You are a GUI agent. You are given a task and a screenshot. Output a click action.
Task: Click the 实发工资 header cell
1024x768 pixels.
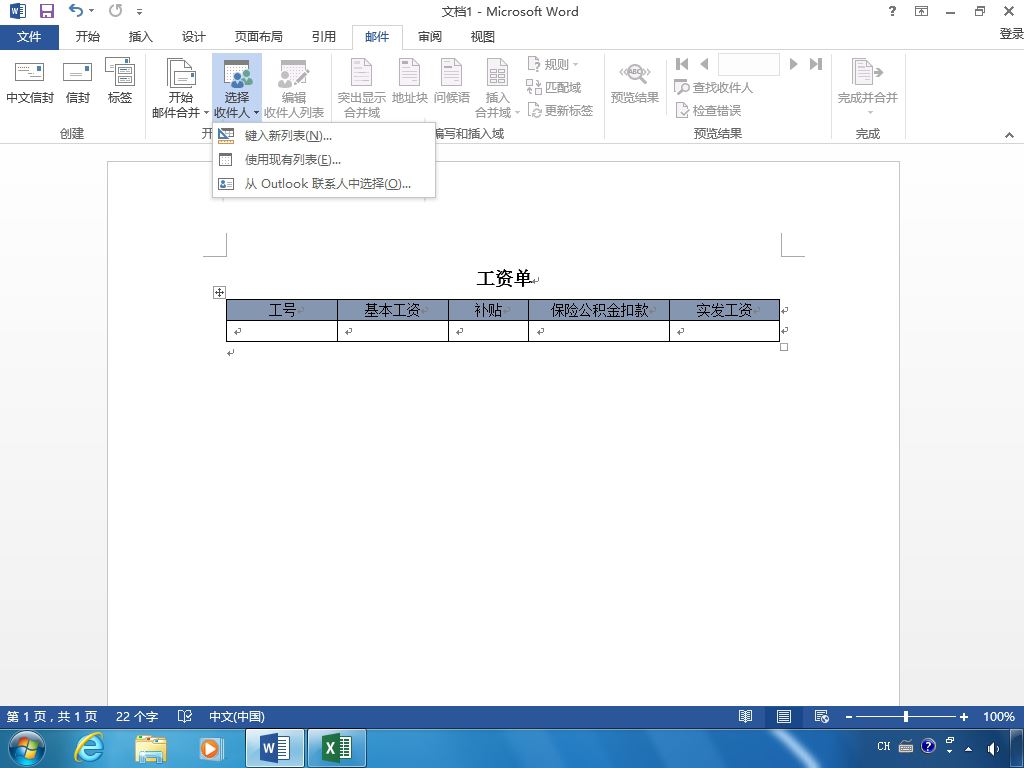(x=724, y=310)
